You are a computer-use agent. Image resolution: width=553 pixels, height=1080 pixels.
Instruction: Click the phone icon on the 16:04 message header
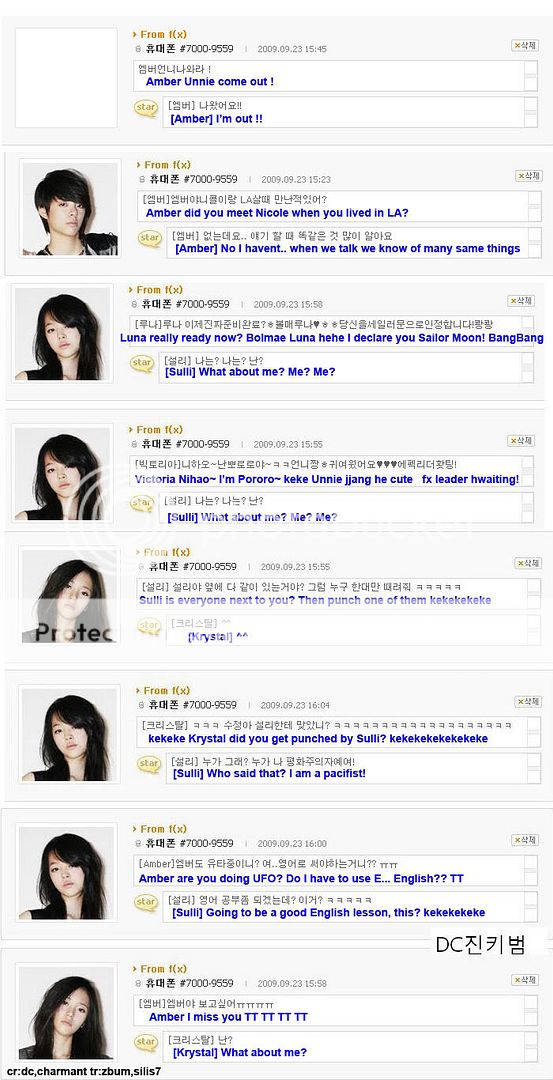tap(140, 705)
